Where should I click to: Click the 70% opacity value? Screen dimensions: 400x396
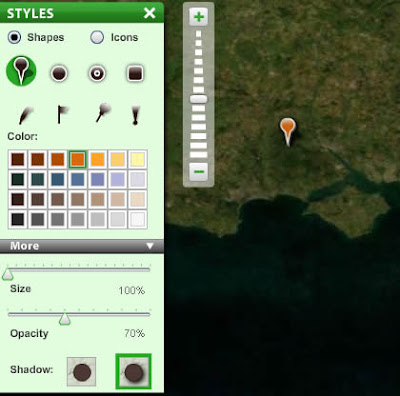[x=135, y=333]
